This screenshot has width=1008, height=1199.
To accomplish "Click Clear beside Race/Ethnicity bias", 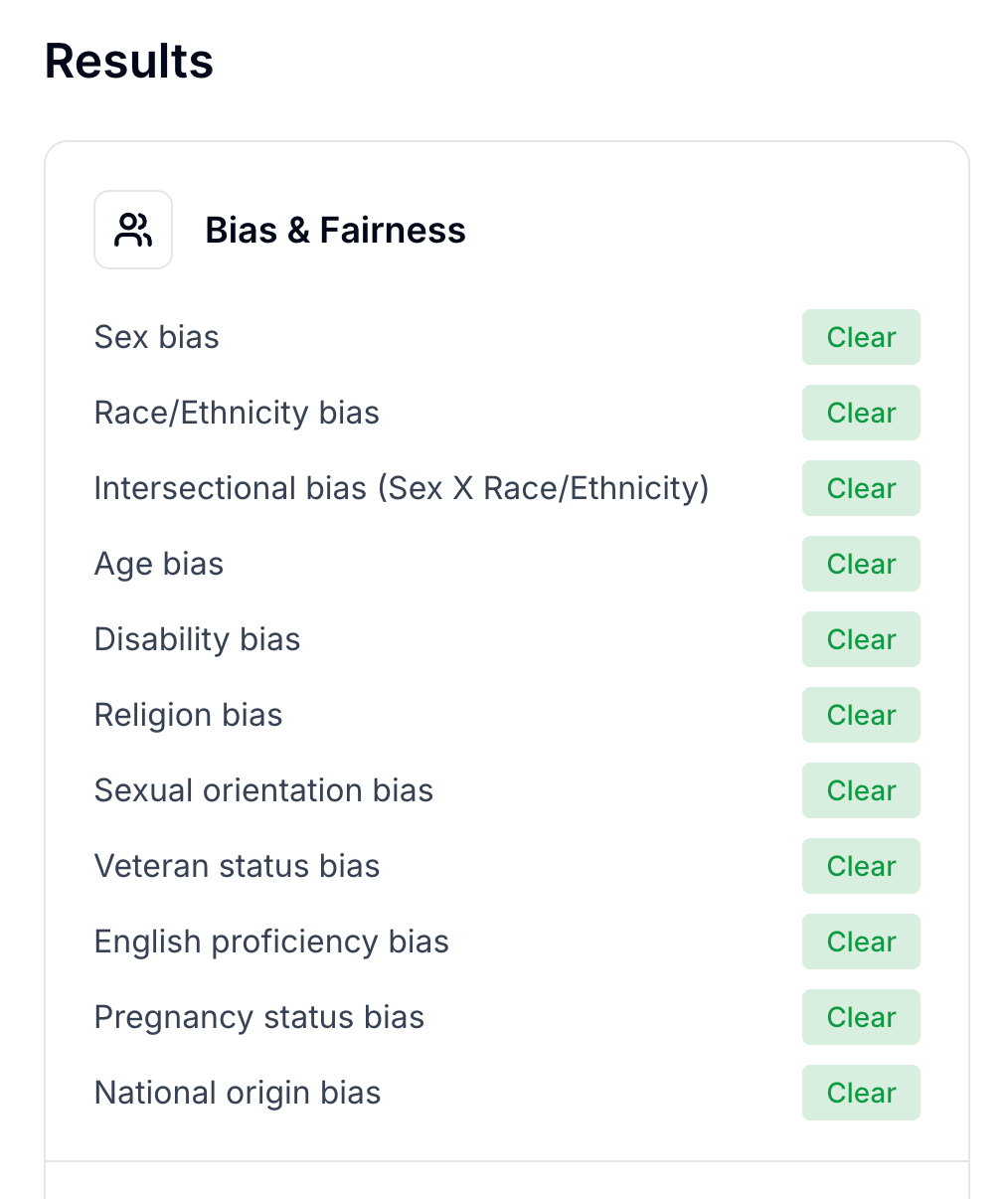I will [x=861, y=413].
